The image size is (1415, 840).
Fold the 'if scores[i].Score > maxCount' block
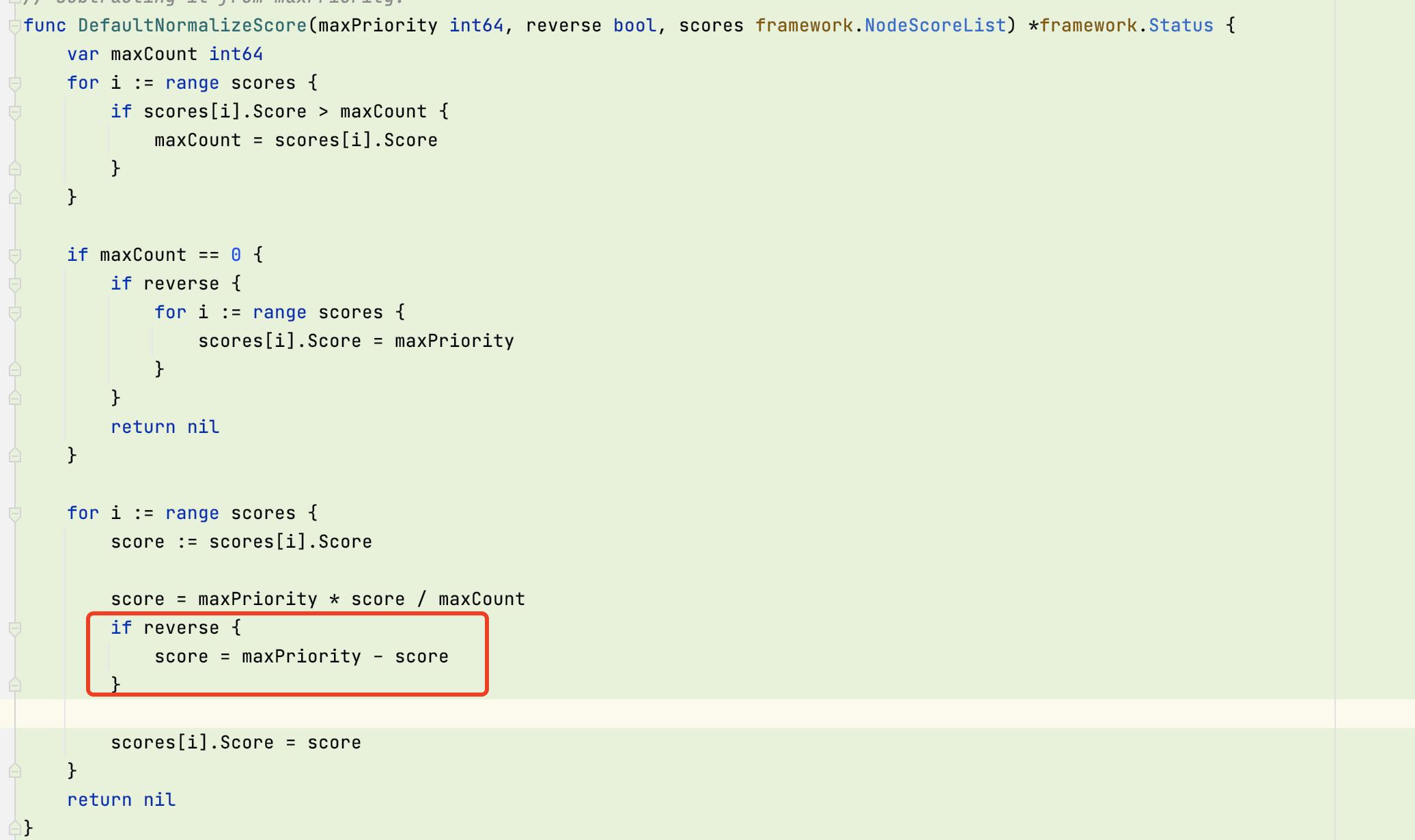14,112
